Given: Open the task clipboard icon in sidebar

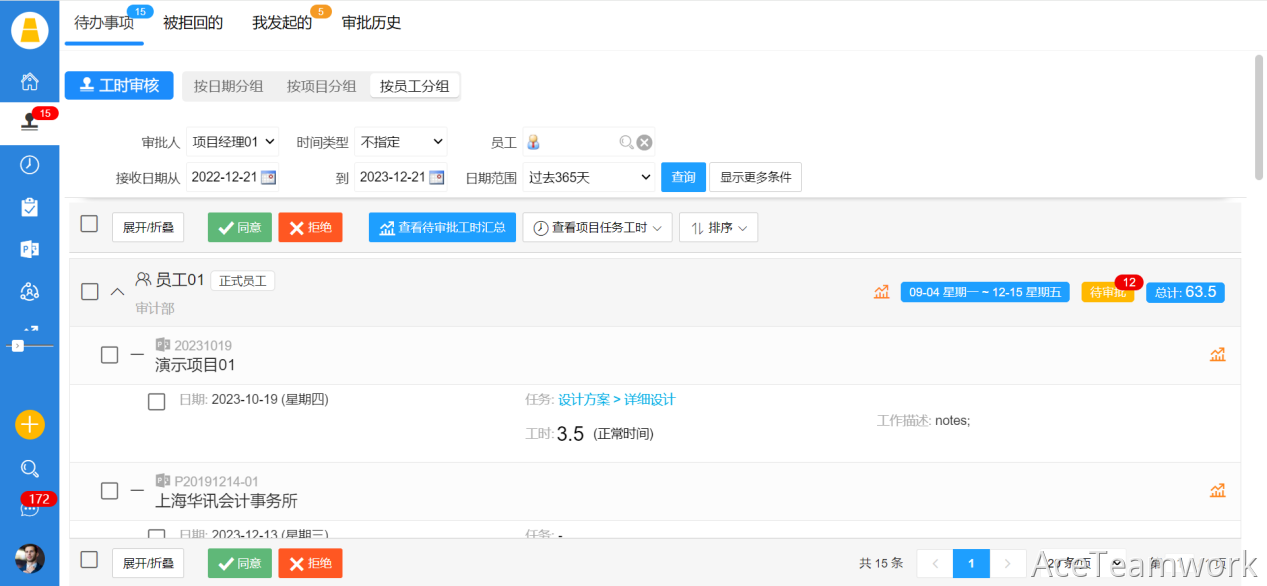Looking at the screenshot, I should [30, 207].
